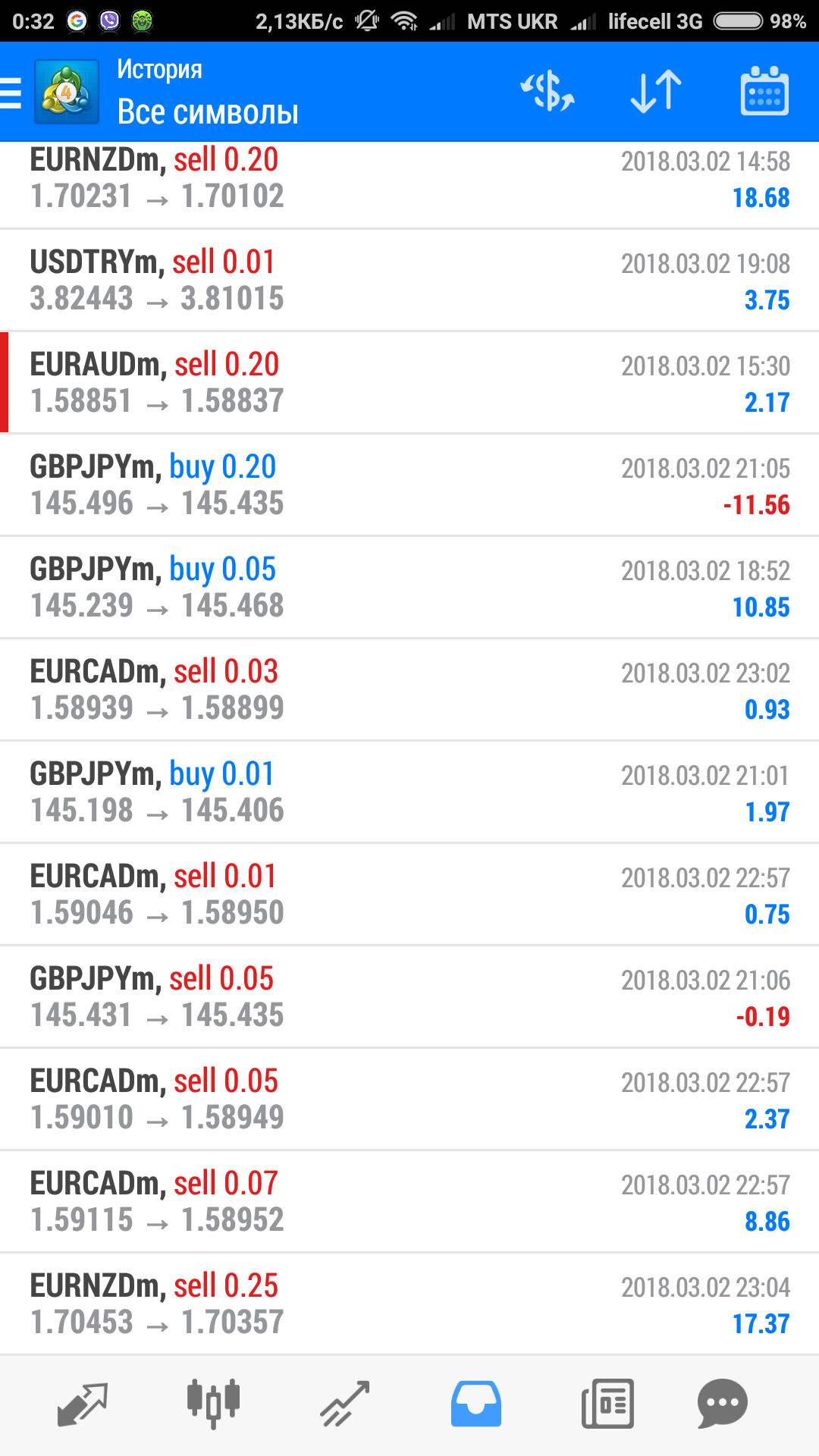Tap the GBPJPYm sell 0.05 entry

tap(409, 997)
